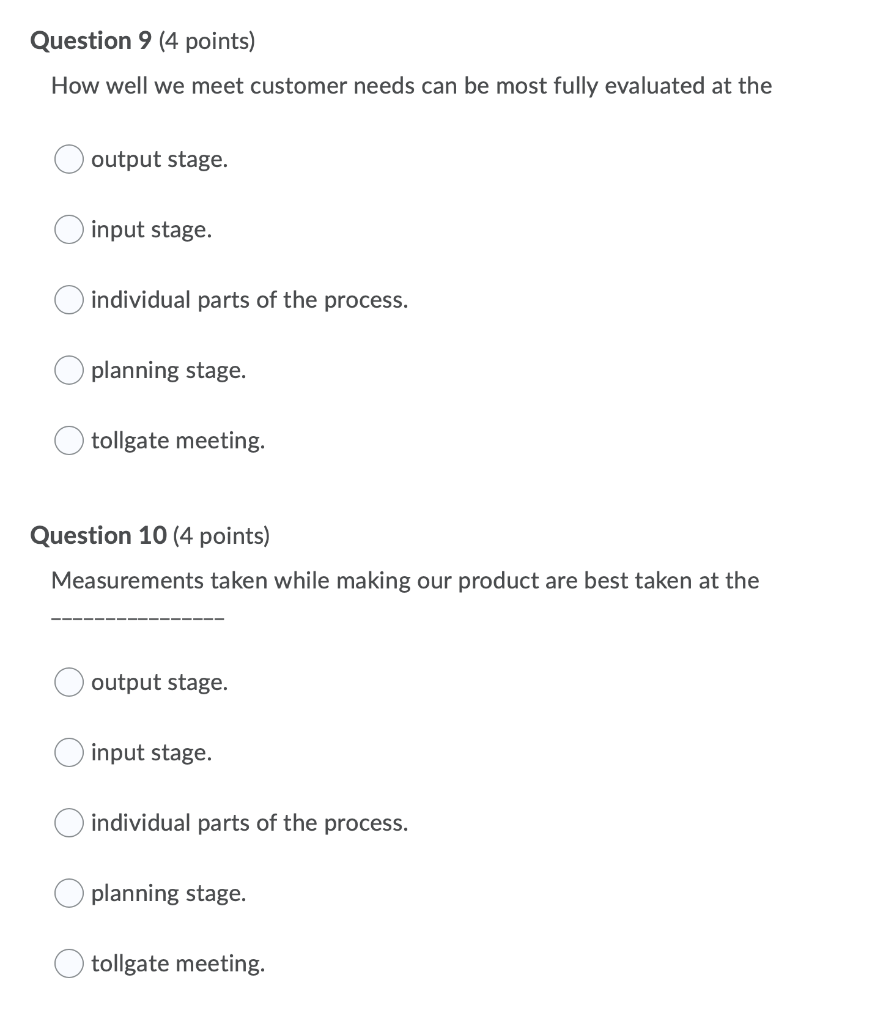Click the question text about measurements while making product
The height and width of the screenshot is (1024, 894).
405,580
